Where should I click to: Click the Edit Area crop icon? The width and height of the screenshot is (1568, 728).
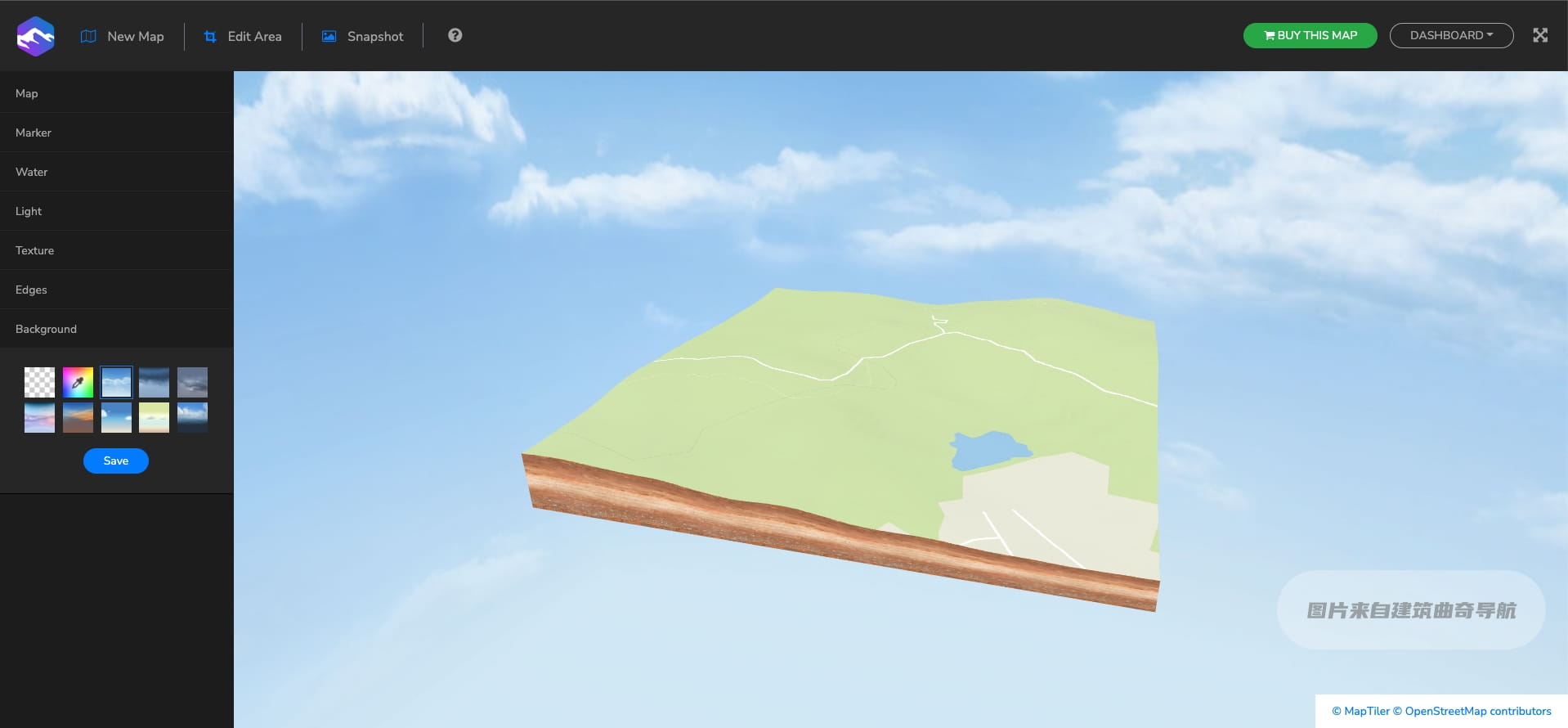click(x=210, y=36)
